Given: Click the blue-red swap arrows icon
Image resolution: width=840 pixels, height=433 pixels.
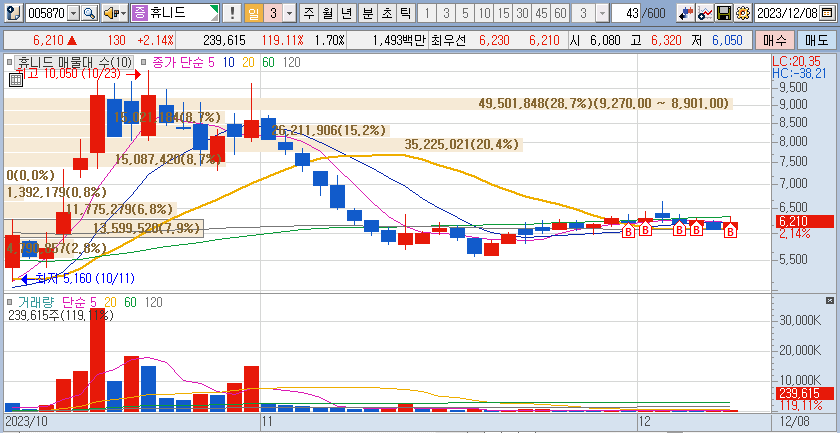Looking at the screenshot, I should click(x=685, y=13).
